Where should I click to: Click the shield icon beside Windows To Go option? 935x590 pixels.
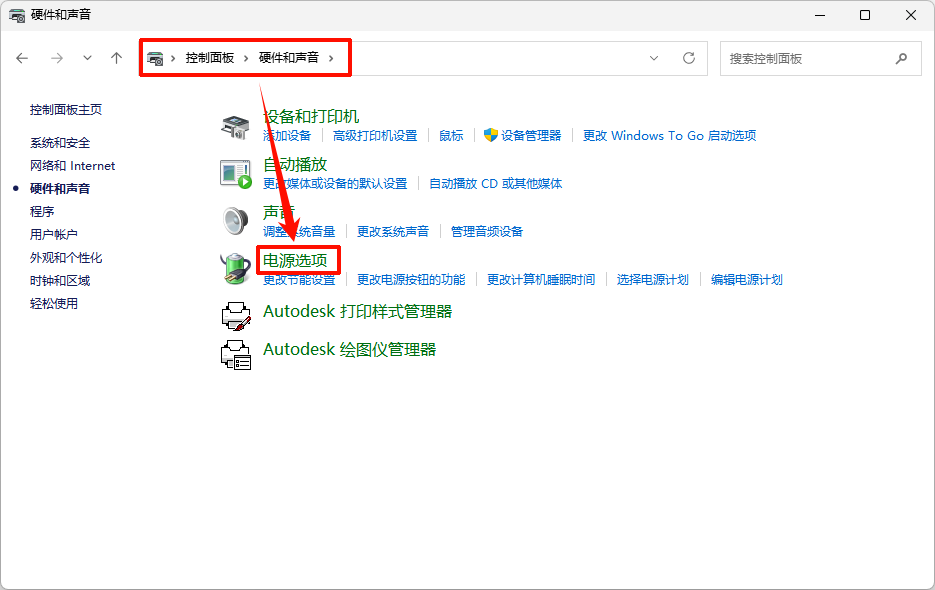point(489,135)
